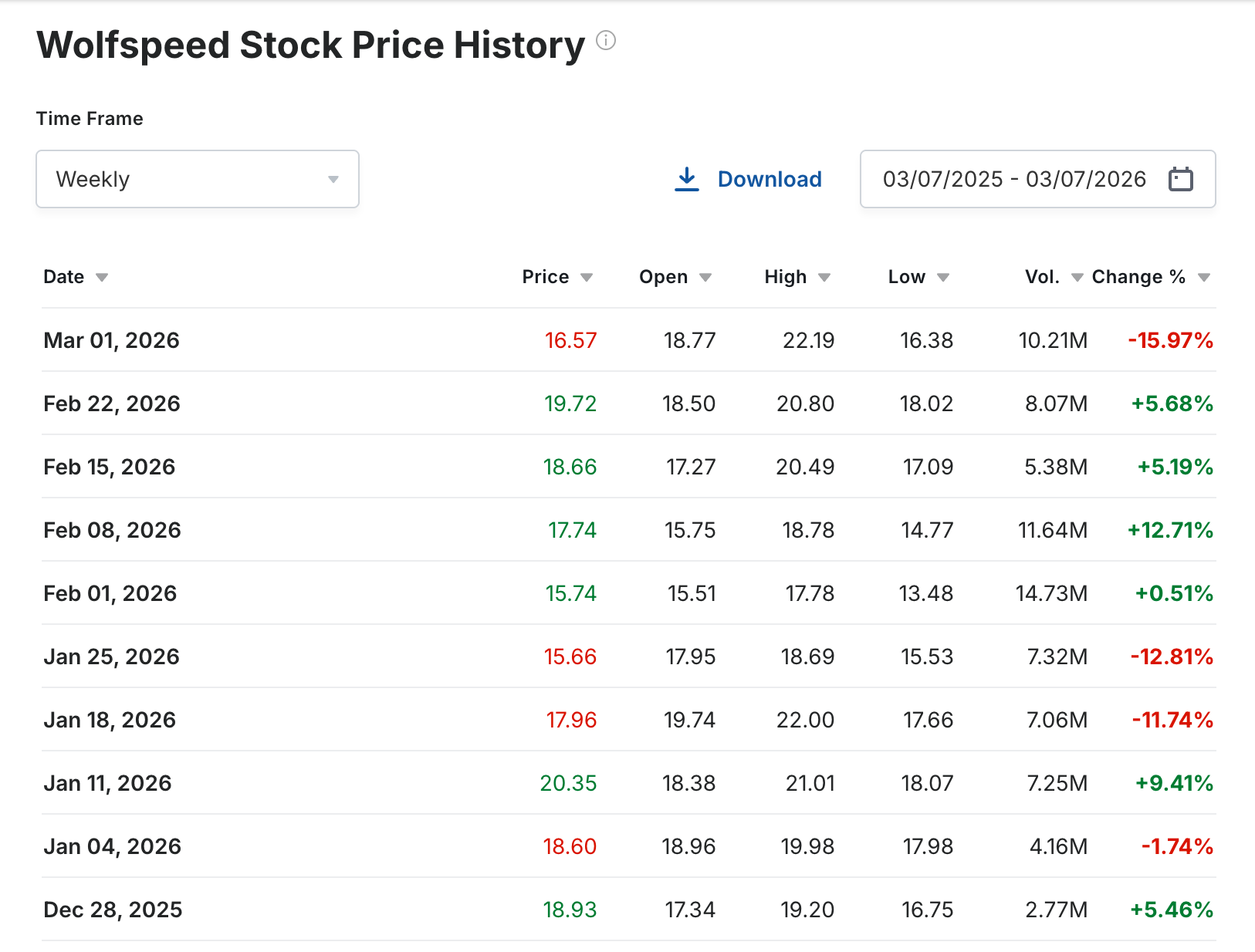Screen dimensions: 1255x952
Task: Click the Jan 18, 2026 date cell
Action: (x=110, y=720)
